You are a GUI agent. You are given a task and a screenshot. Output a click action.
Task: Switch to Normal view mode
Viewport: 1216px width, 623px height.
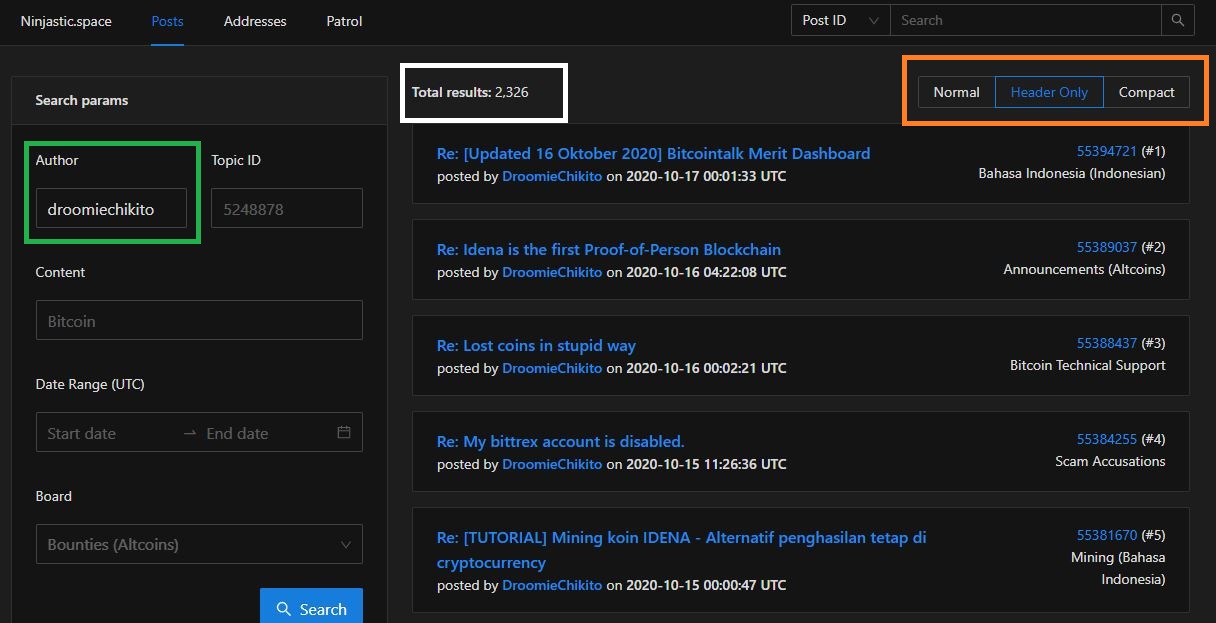coord(956,92)
